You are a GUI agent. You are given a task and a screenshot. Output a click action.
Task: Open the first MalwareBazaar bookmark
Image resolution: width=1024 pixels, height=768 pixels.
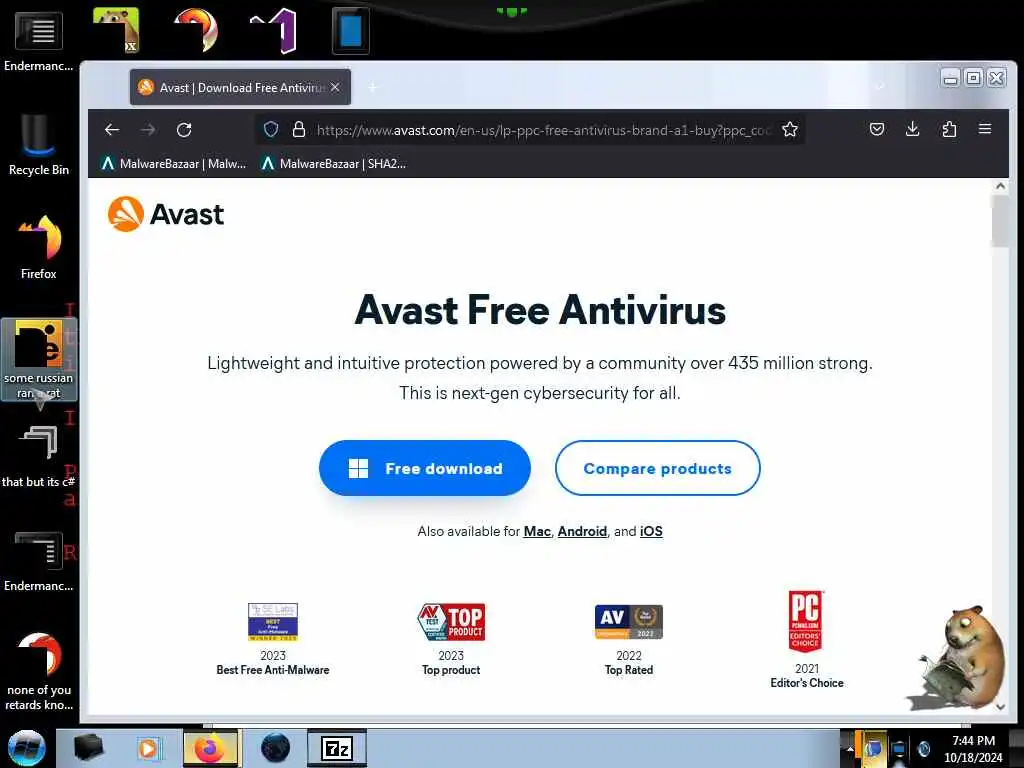174,164
